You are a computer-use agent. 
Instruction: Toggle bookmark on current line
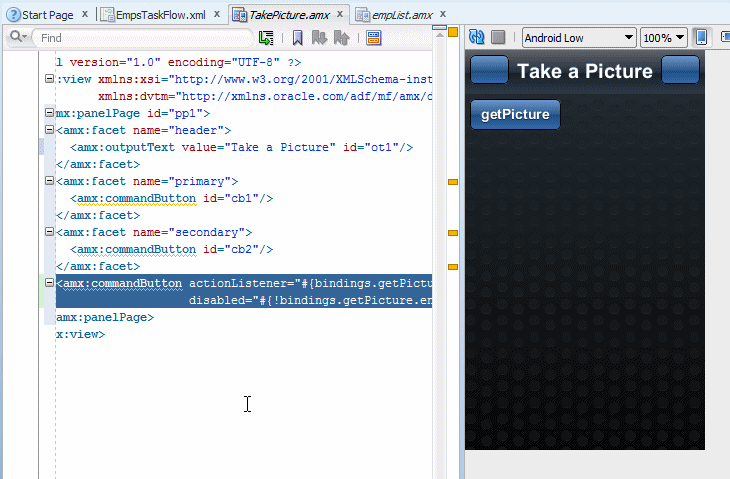pyautogui.click(x=297, y=38)
